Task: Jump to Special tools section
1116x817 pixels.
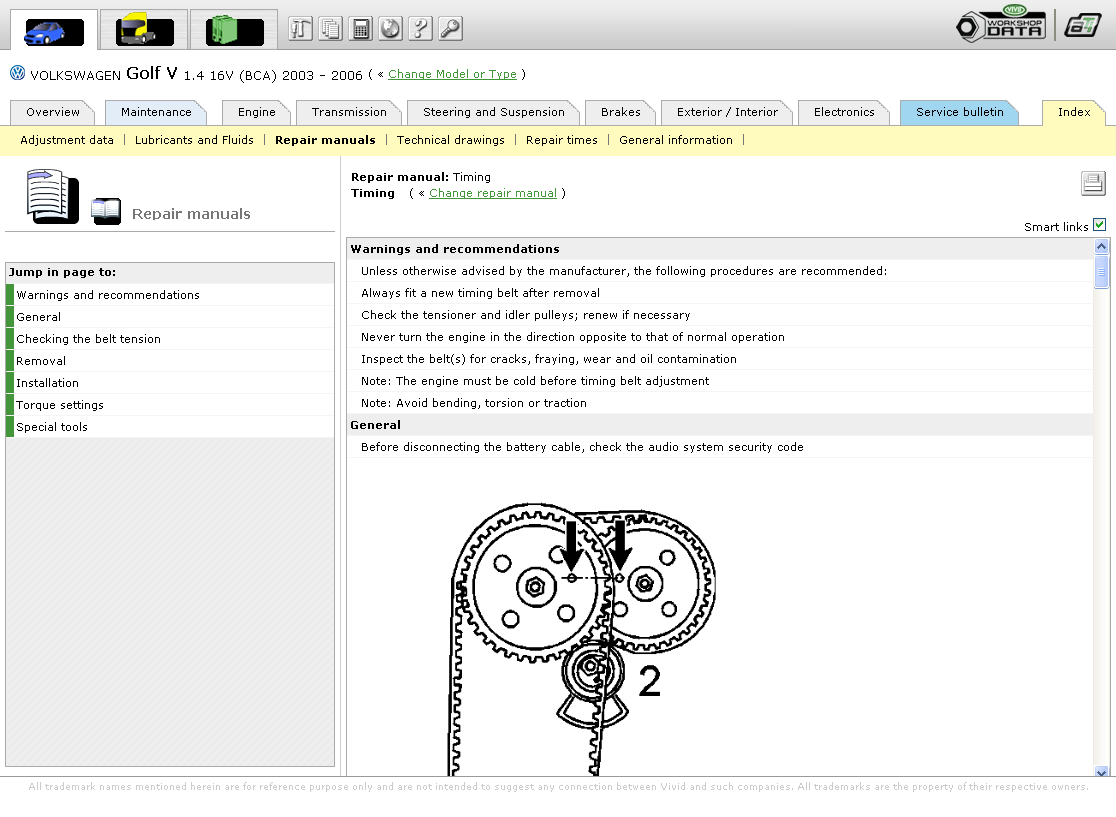Action: [x=170, y=427]
